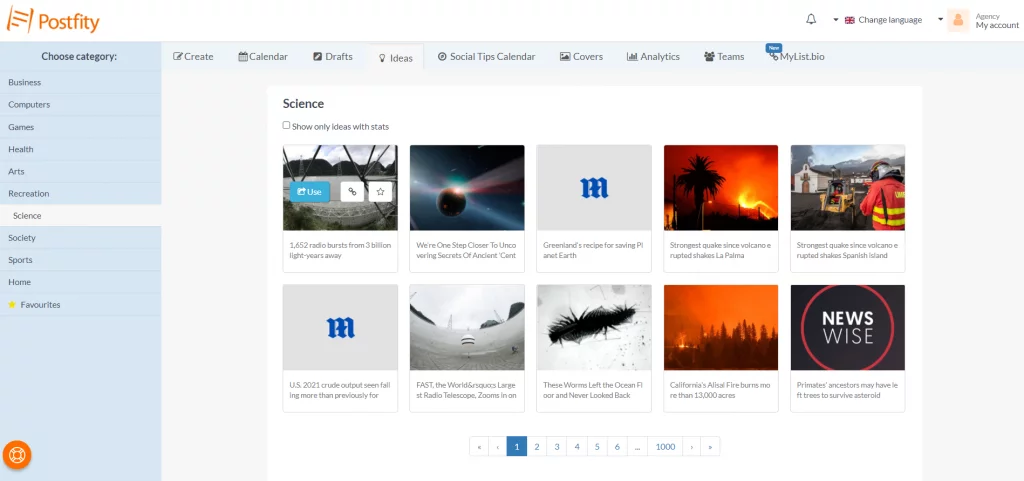Click the account avatar icon

(x=958, y=20)
